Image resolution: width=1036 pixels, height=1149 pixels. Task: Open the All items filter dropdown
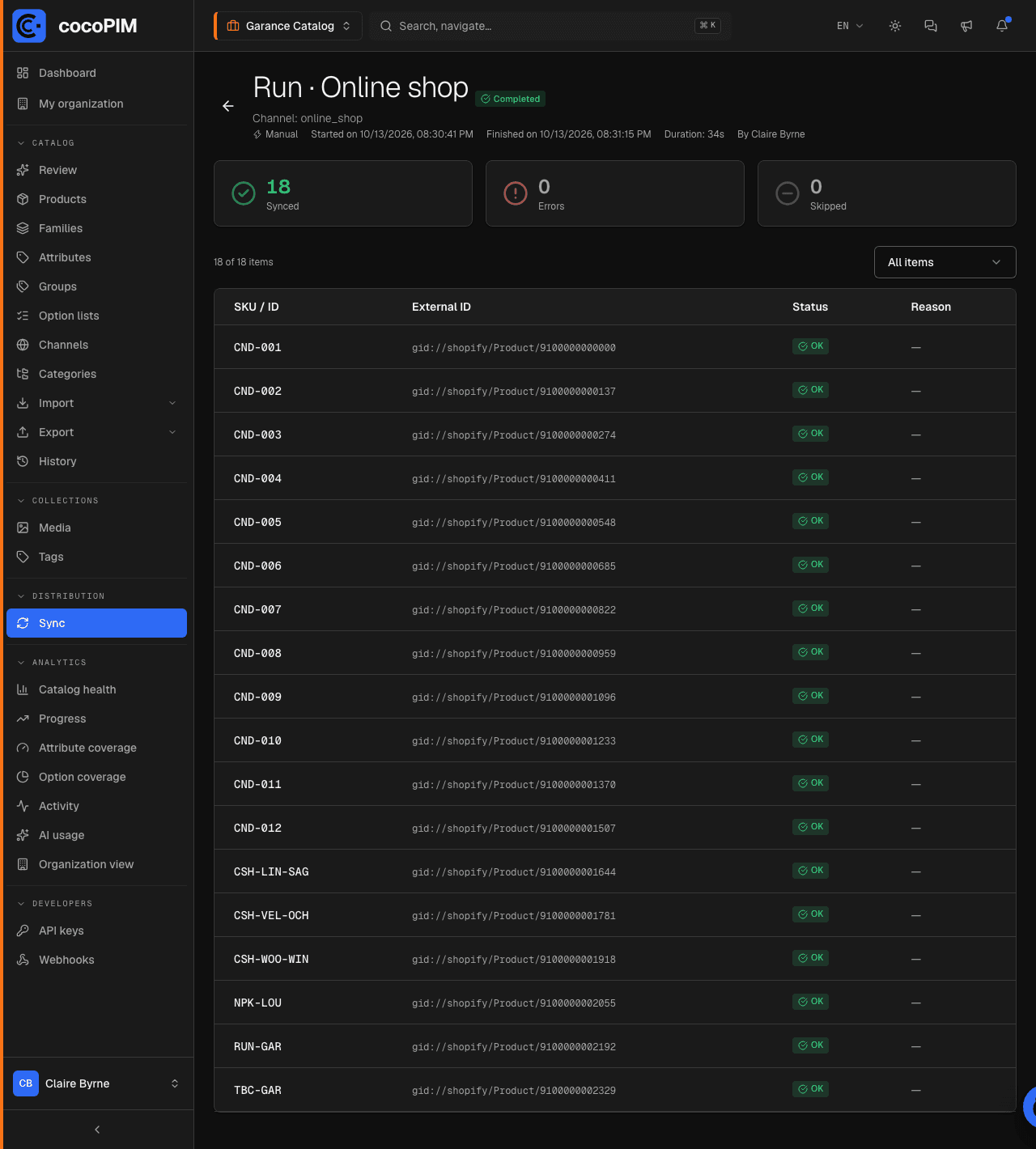(945, 262)
